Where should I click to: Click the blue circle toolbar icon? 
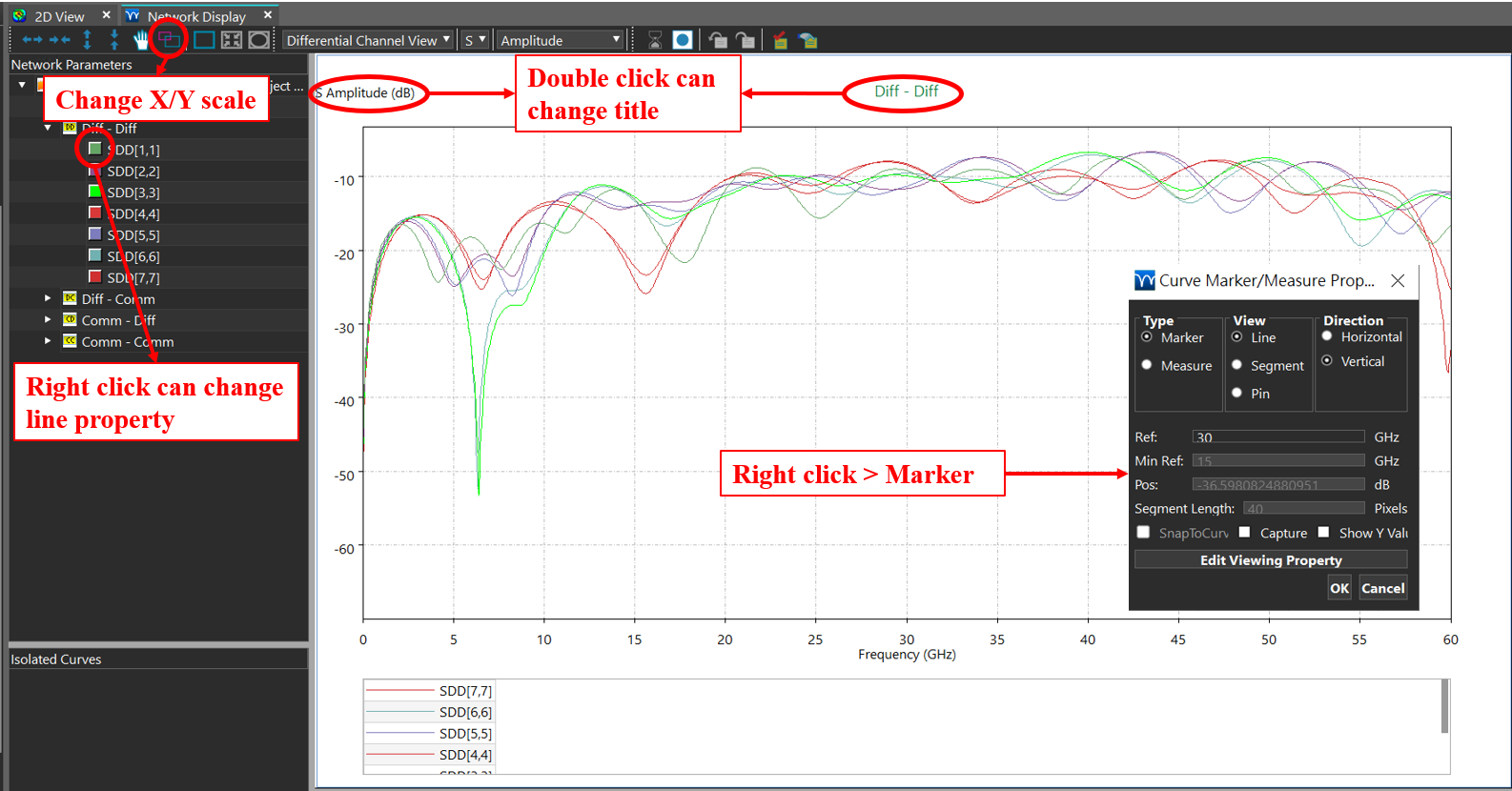click(683, 40)
